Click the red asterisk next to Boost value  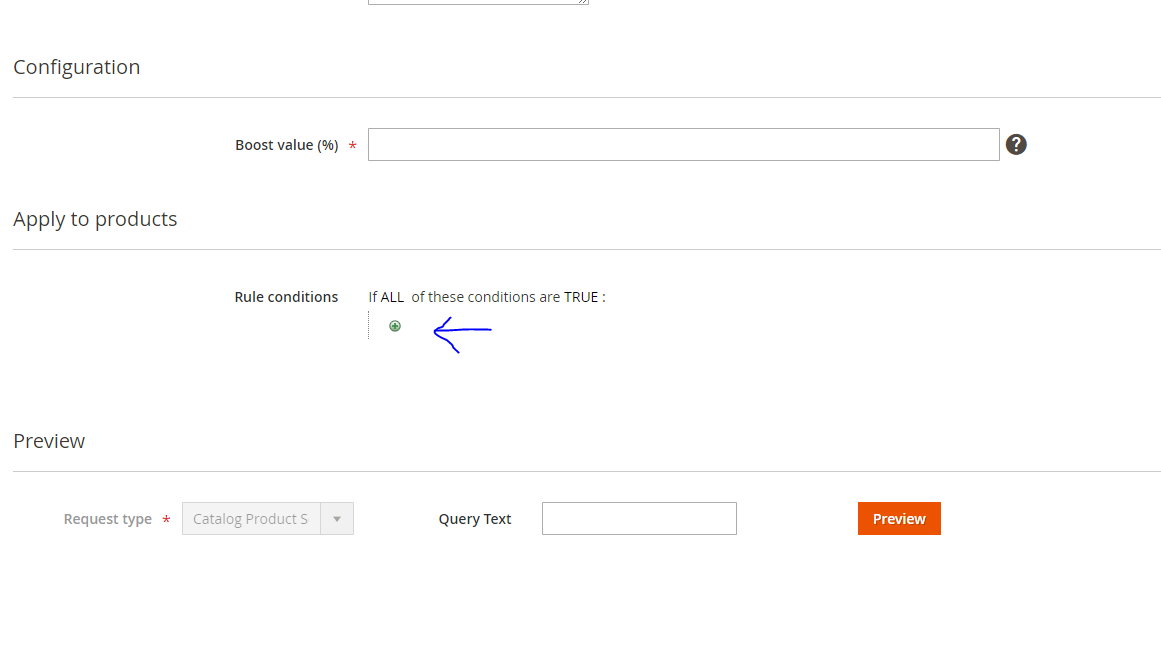coord(352,145)
